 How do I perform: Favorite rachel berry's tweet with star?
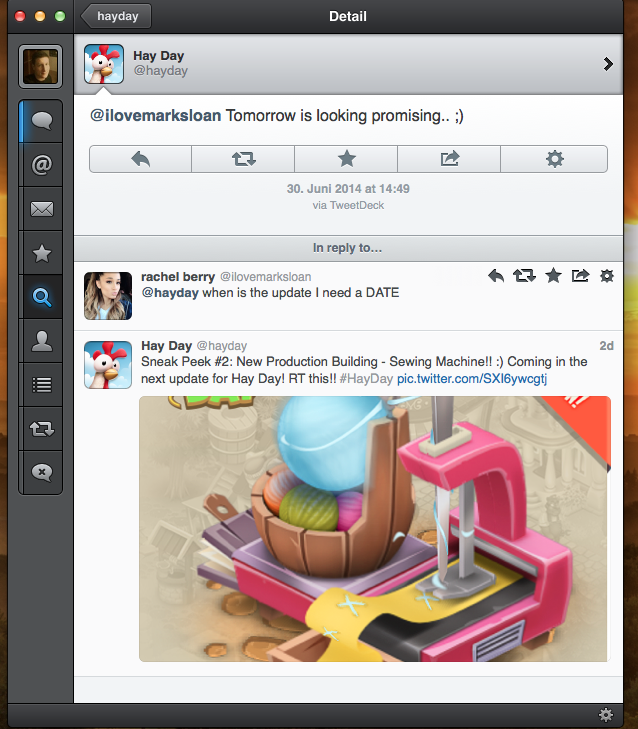(552, 276)
